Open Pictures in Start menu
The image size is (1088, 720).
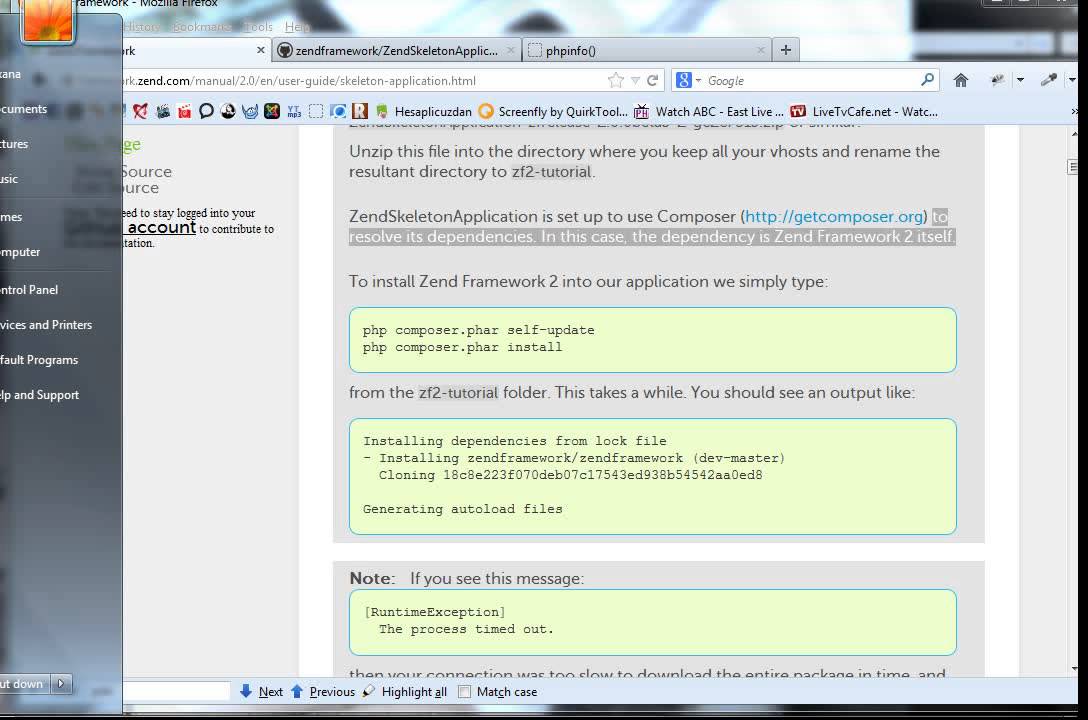tap(14, 144)
